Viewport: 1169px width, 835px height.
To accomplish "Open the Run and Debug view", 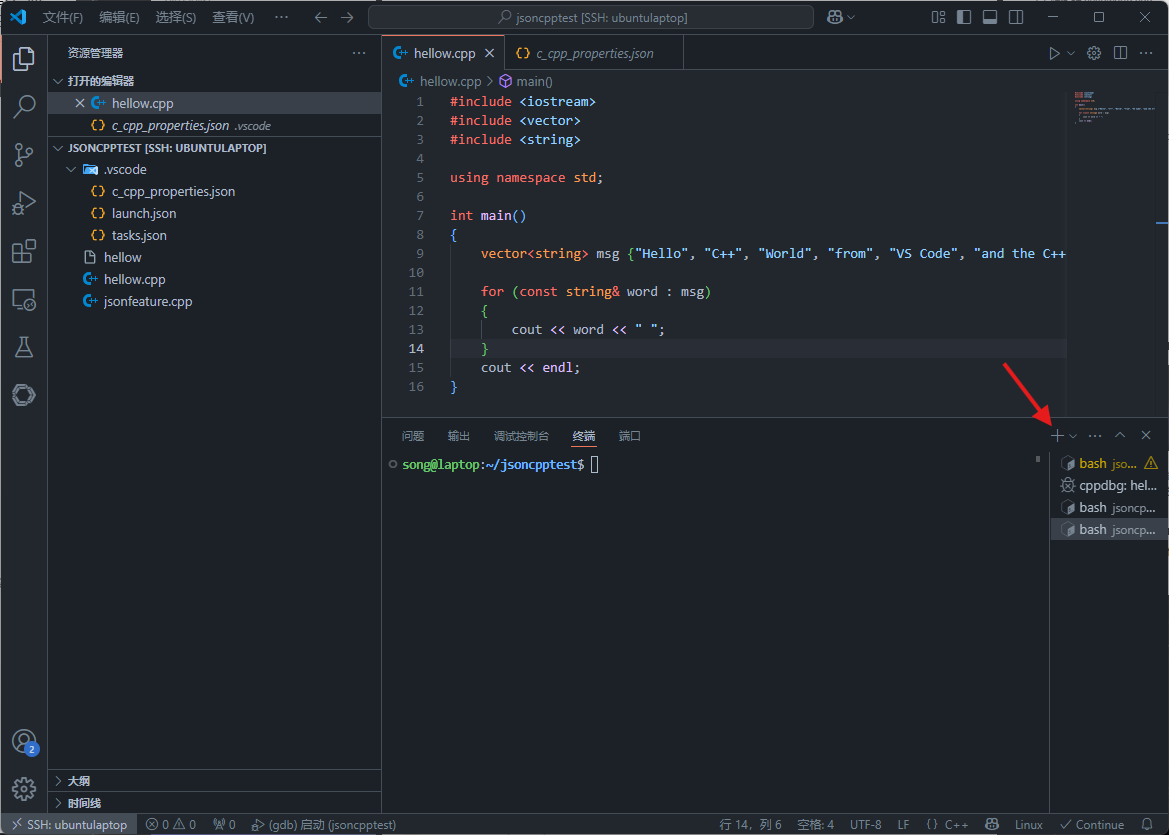I will [24, 203].
